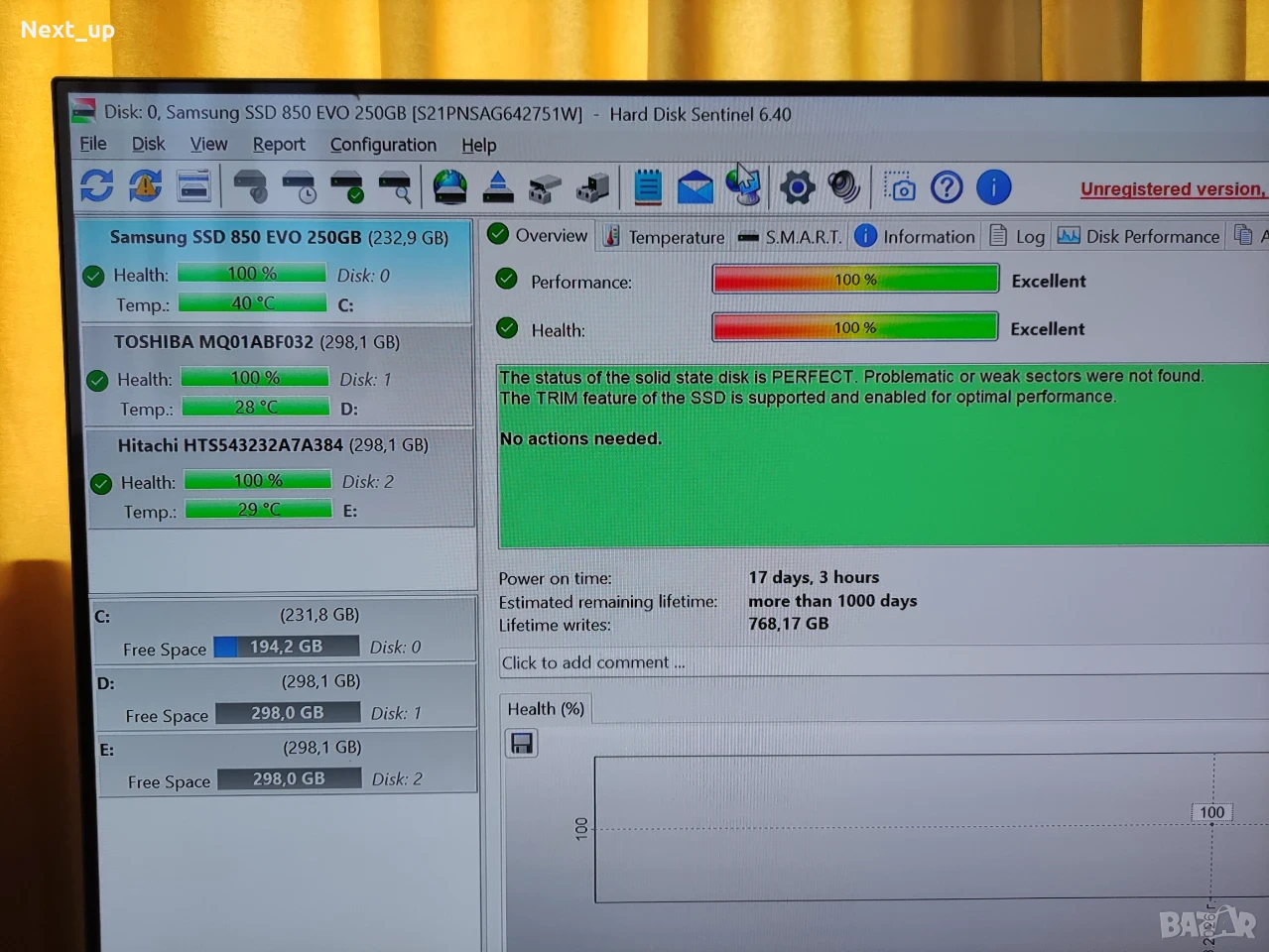Open the Configuration menu

pyautogui.click(x=383, y=145)
